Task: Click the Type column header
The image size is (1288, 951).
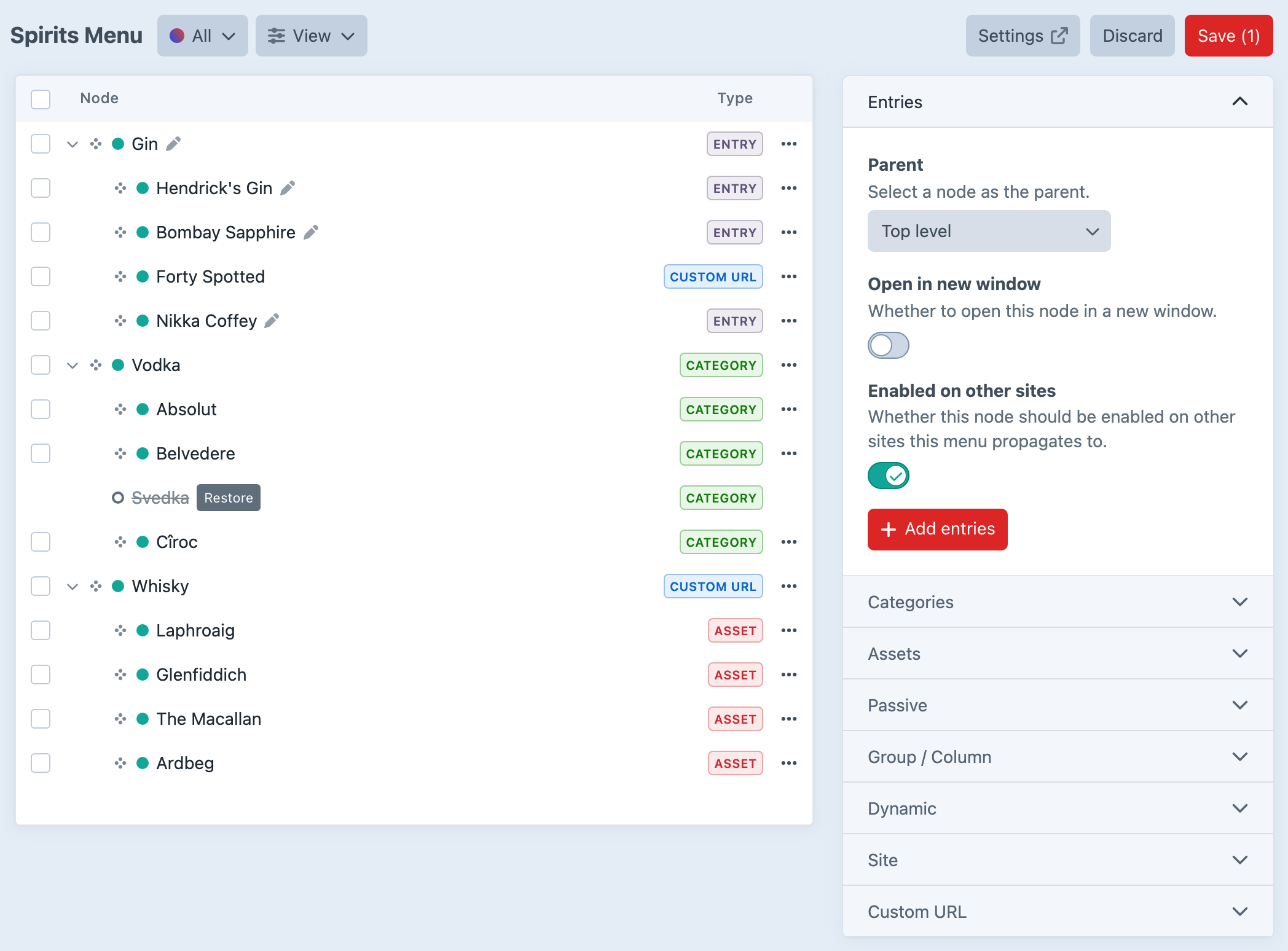Action: click(x=735, y=98)
